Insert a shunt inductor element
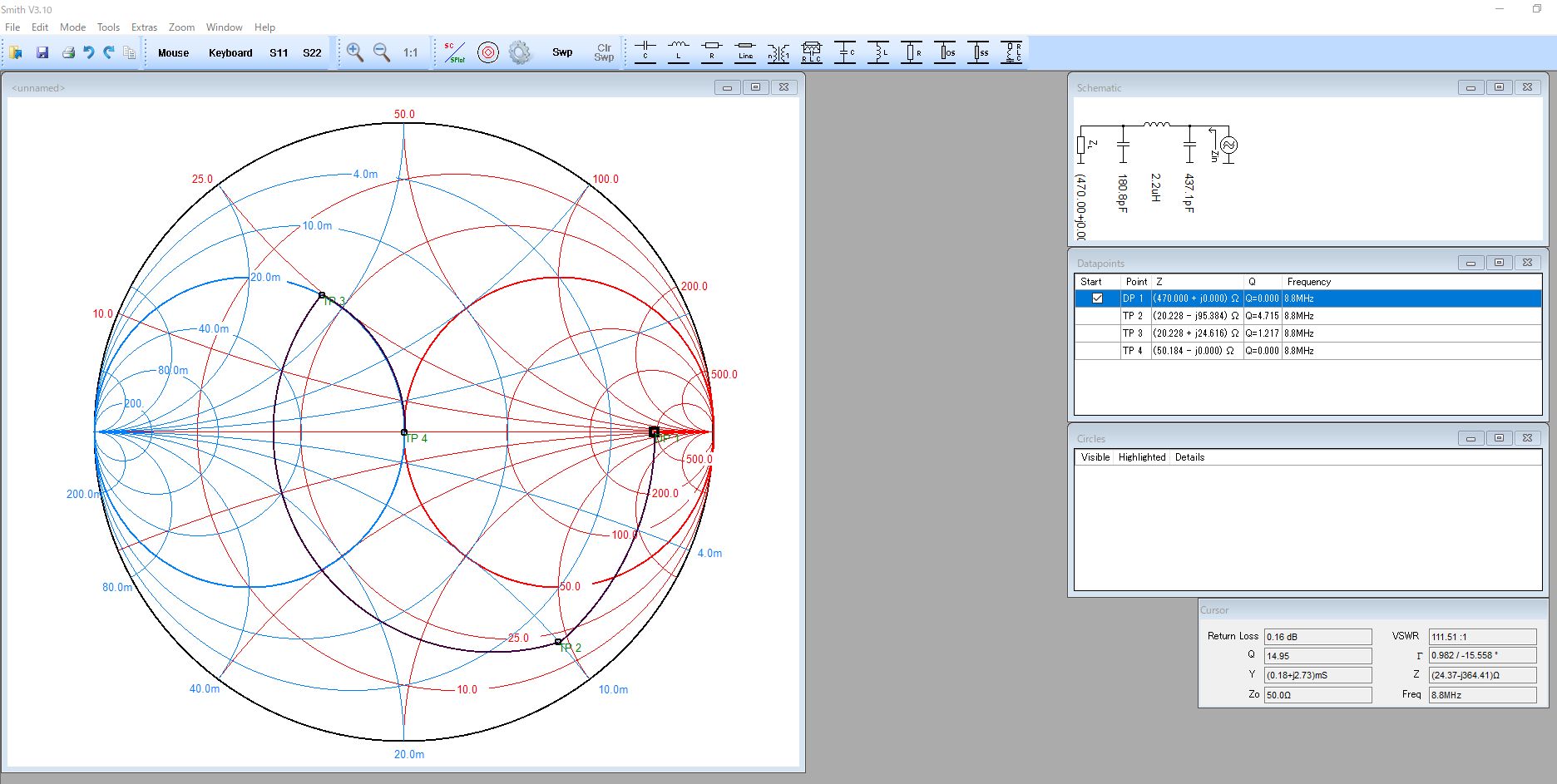The image size is (1557, 784). pyautogui.click(x=878, y=52)
